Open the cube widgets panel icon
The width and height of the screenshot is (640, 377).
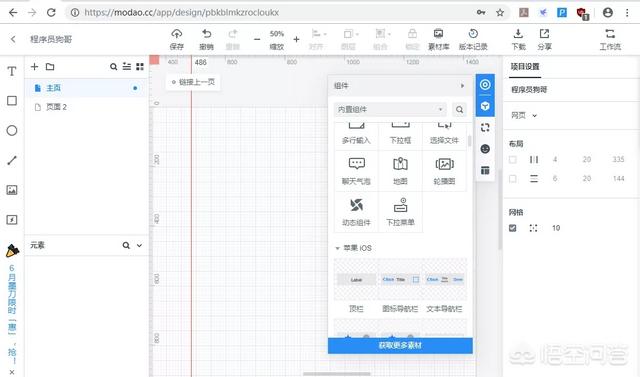click(x=485, y=106)
